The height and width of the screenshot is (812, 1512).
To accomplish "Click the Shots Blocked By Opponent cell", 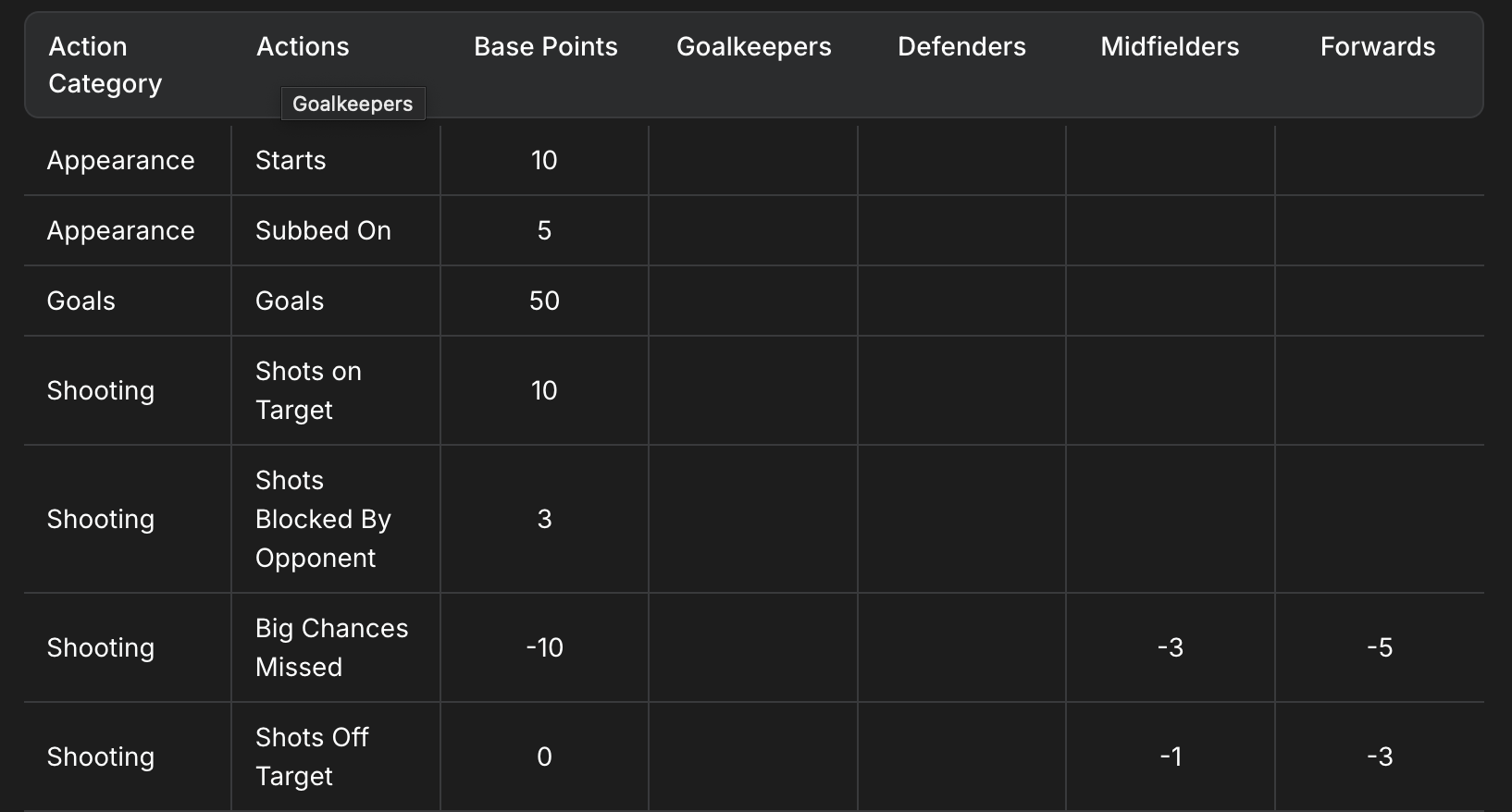I will [x=323, y=519].
